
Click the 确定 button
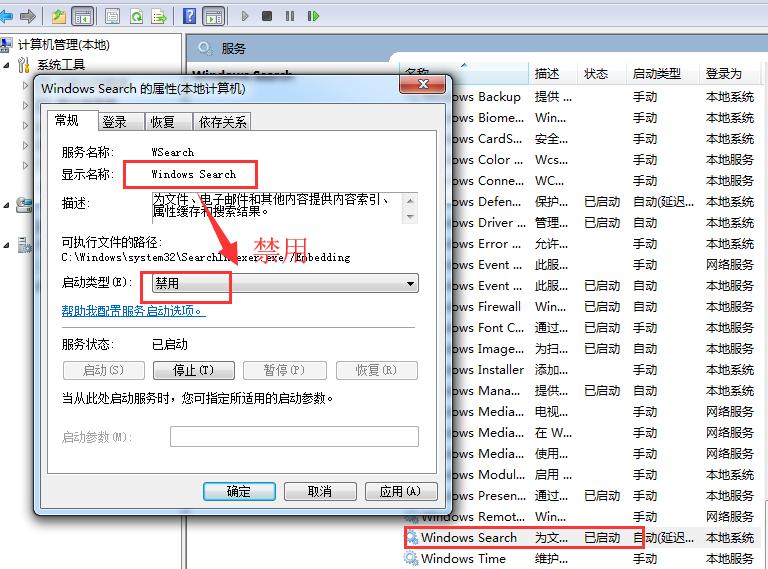[239, 491]
